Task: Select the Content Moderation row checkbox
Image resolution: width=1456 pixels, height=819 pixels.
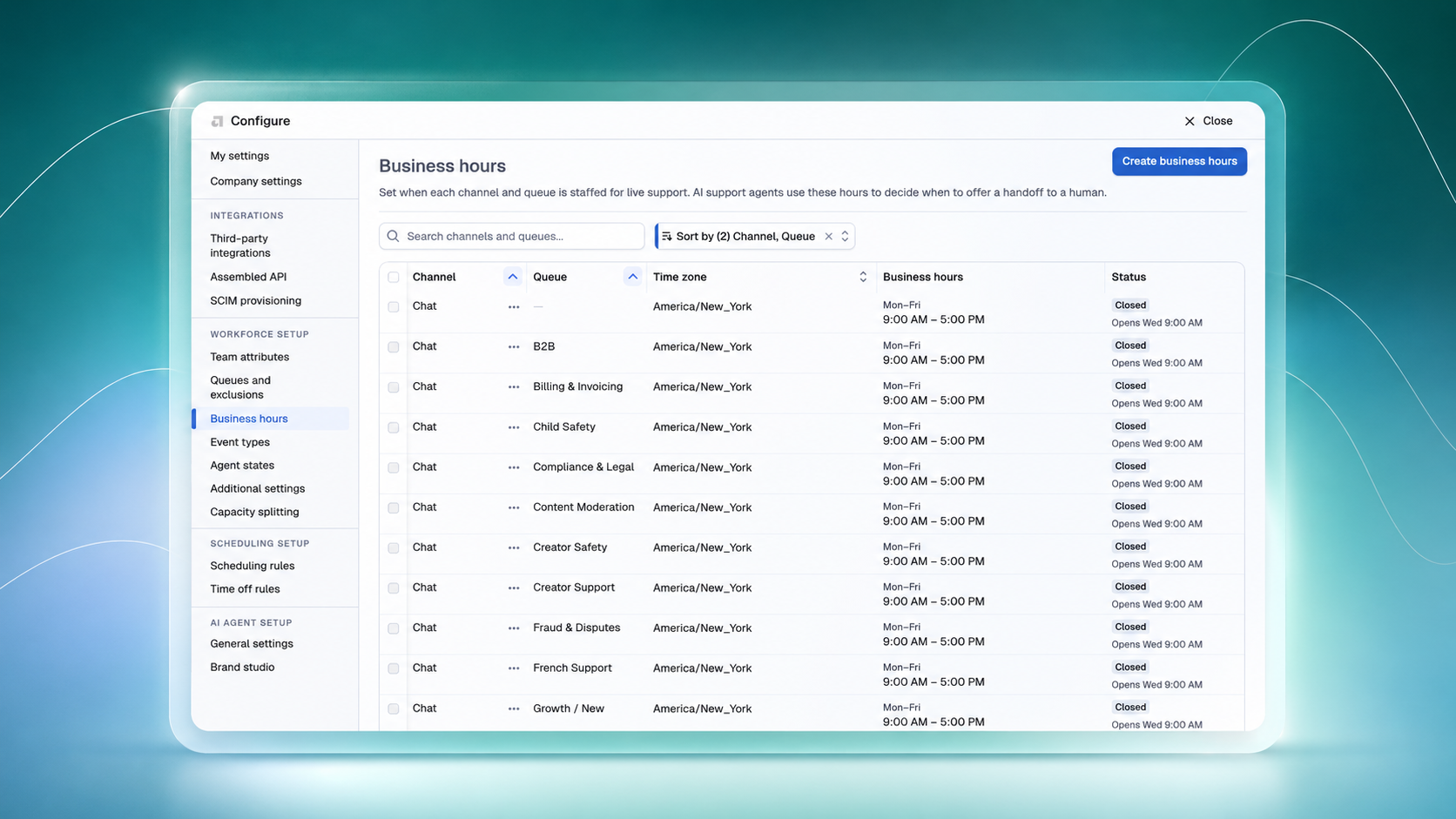Action: tap(394, 507)
